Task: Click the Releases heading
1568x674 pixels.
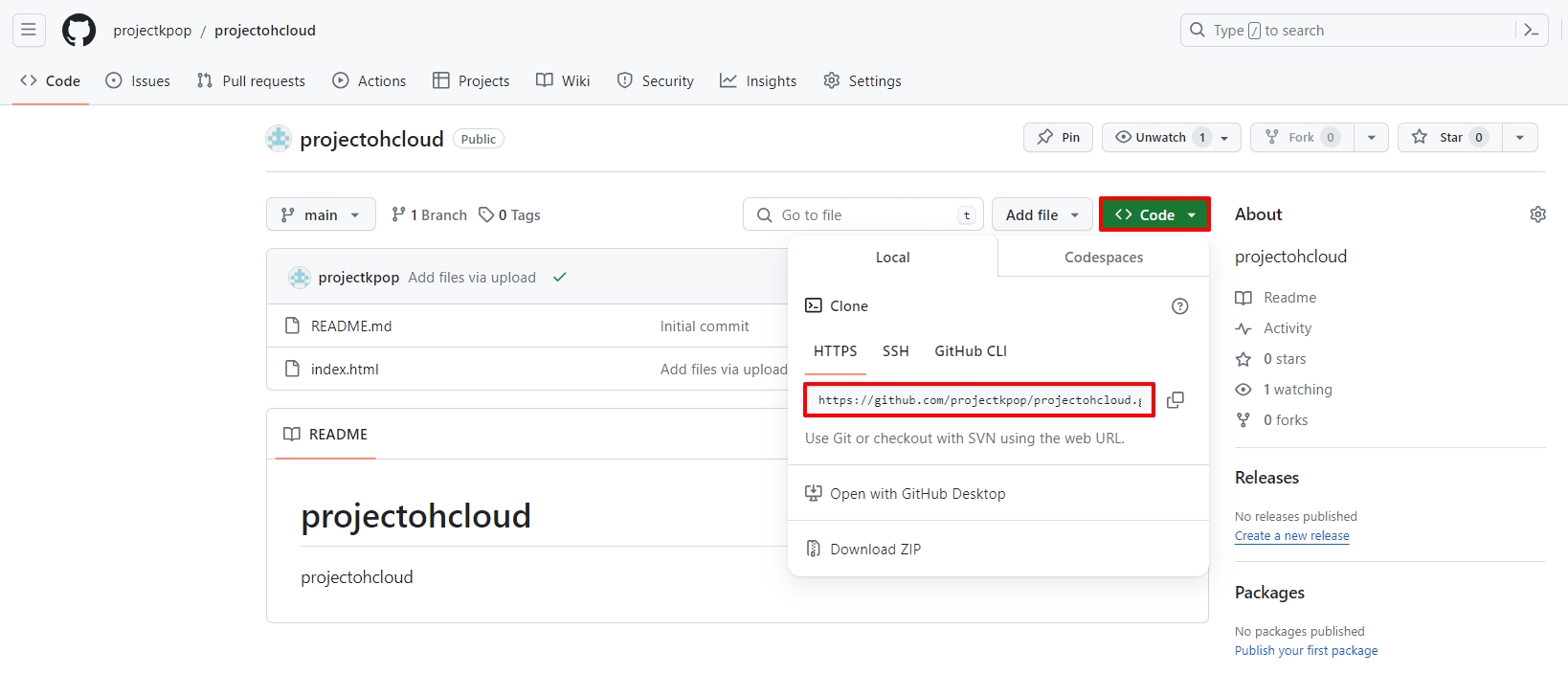Action: point(1267,478)
